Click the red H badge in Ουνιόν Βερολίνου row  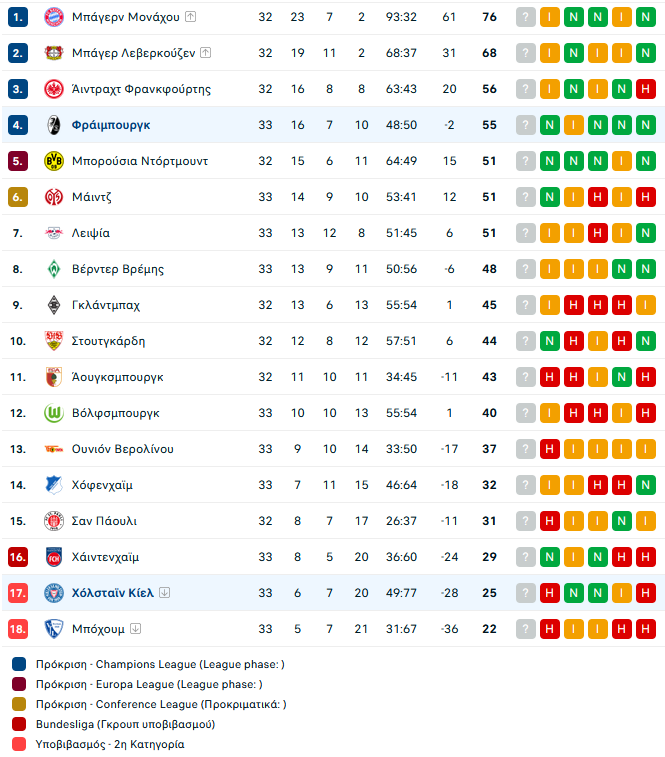(x=550, y=449)
